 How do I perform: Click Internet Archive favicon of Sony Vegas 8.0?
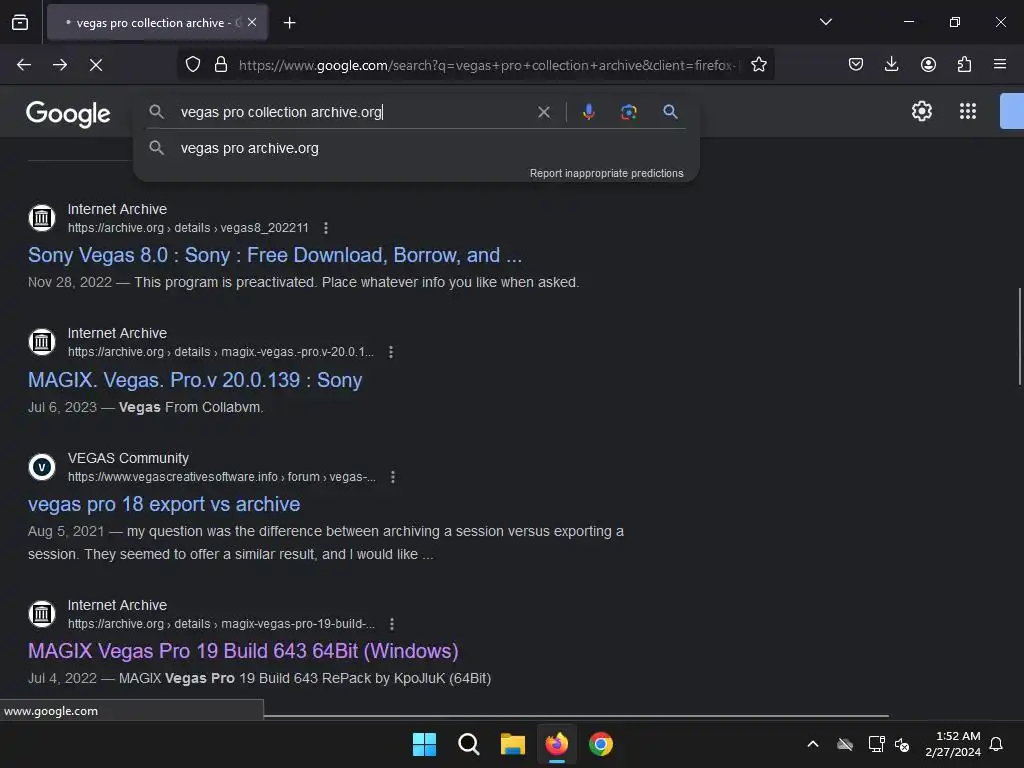click(x=42, y=217)
